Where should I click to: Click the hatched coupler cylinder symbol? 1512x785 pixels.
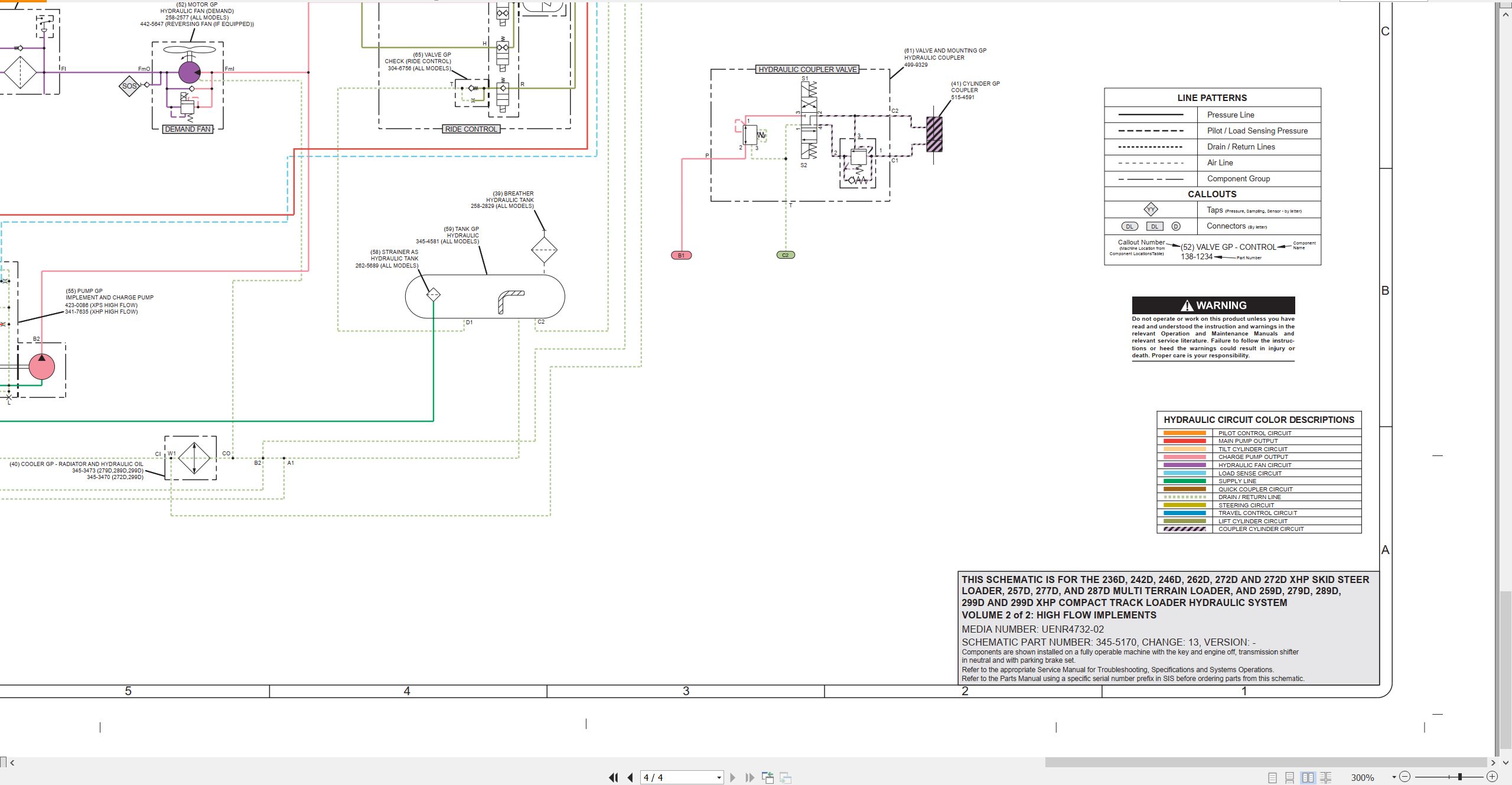click(934, 134)
